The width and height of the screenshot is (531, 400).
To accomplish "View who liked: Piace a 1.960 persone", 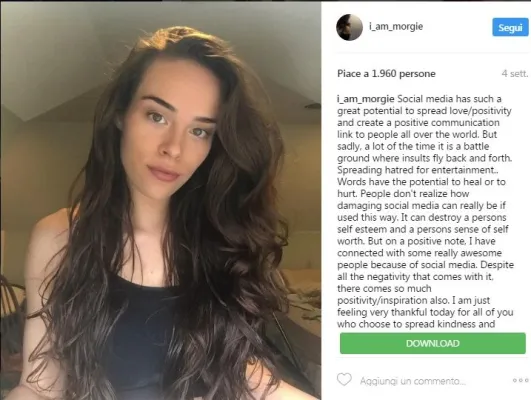I will click(x=386, y=73).
